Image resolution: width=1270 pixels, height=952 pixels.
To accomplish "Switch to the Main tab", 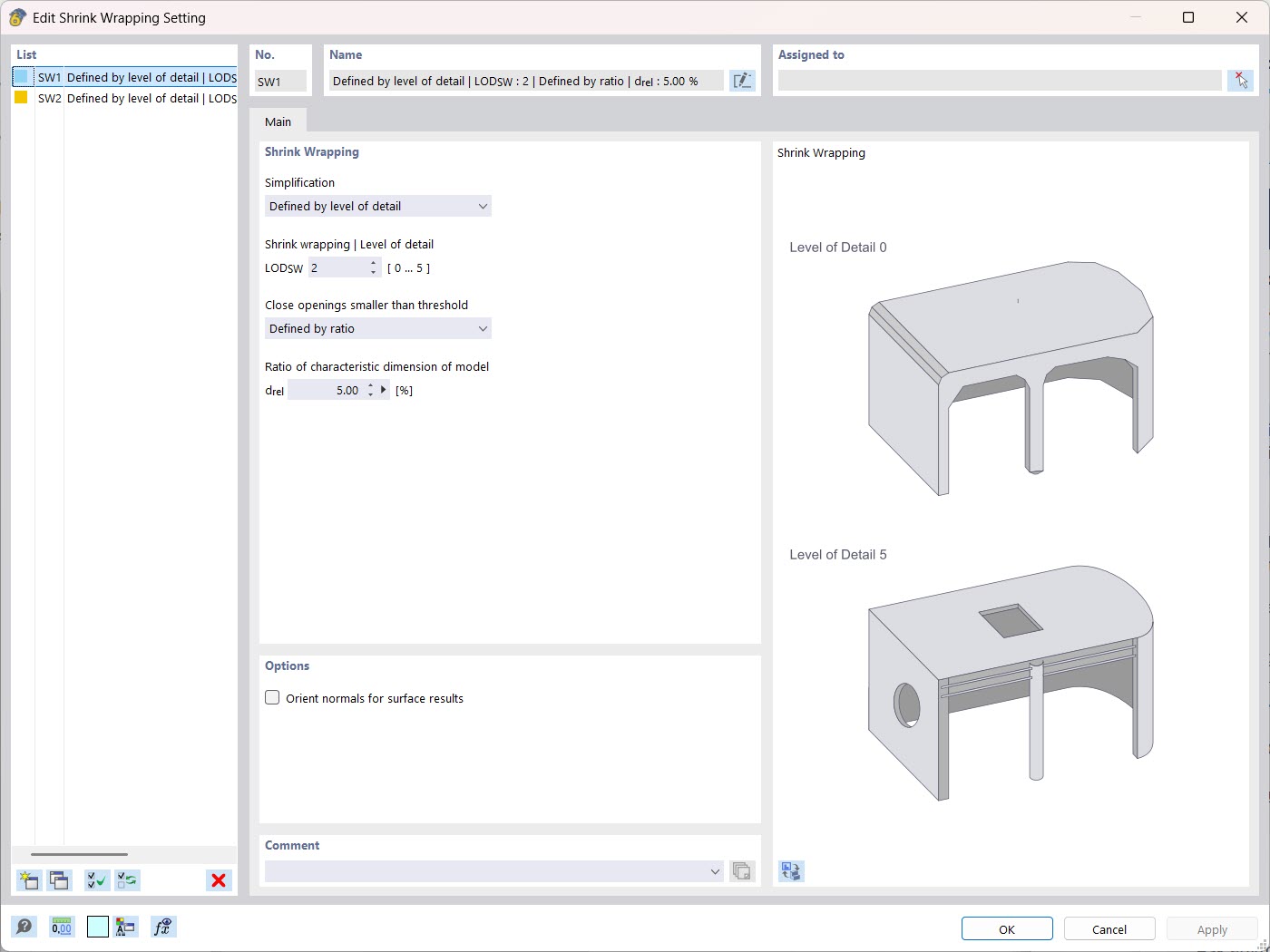I will pyautogui.click(x=278, y=121).
